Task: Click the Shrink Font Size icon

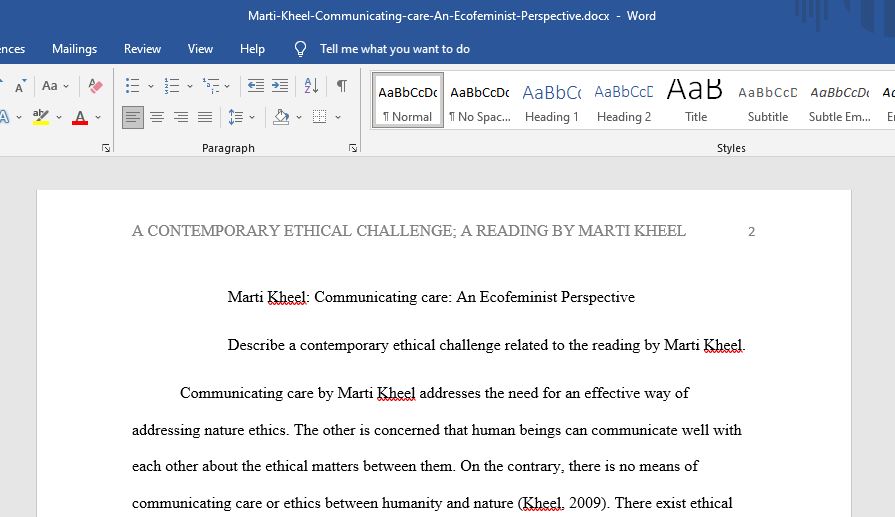Action: point(20,86)
